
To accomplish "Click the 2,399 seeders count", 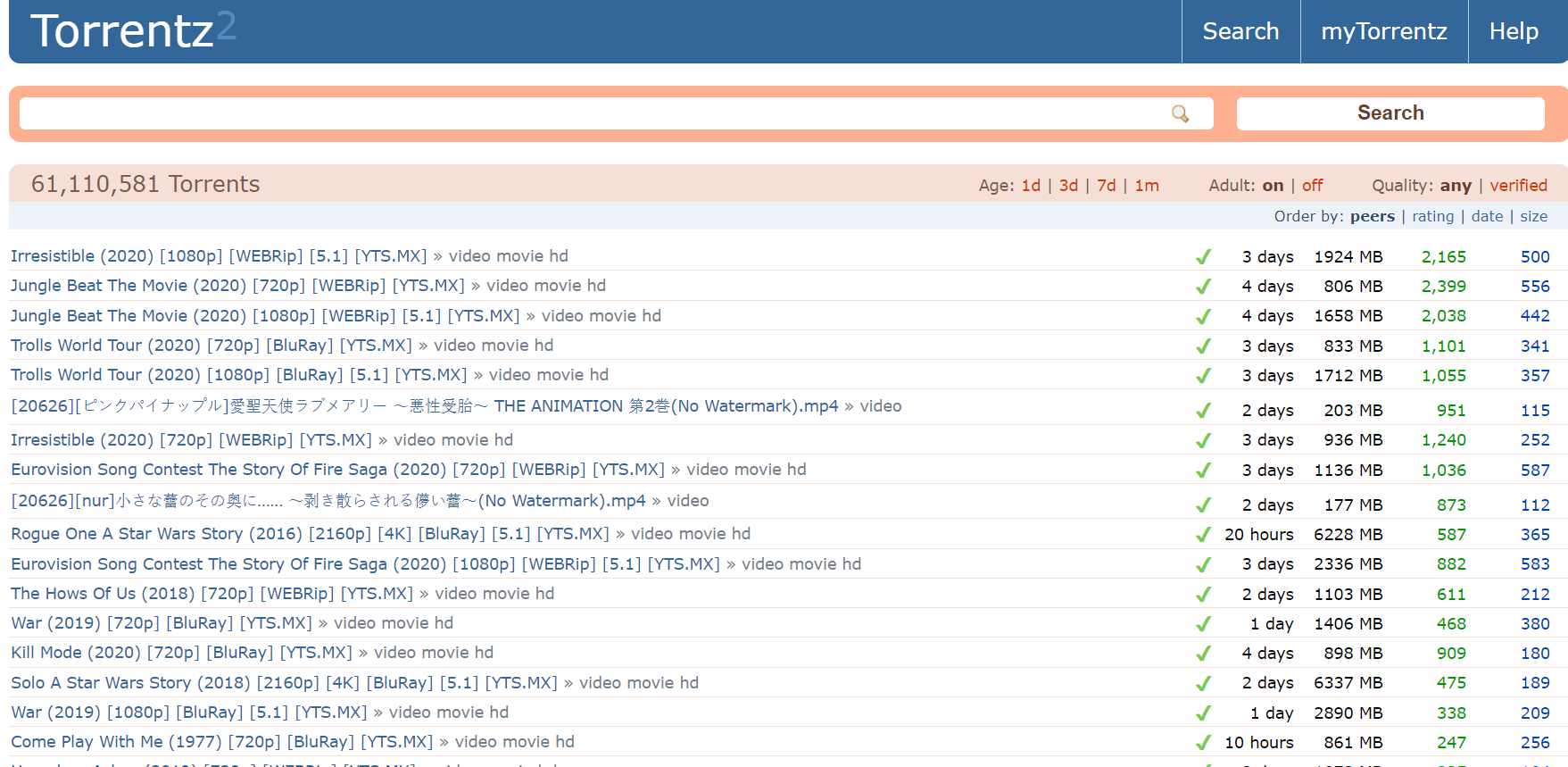I will 1444,287.
